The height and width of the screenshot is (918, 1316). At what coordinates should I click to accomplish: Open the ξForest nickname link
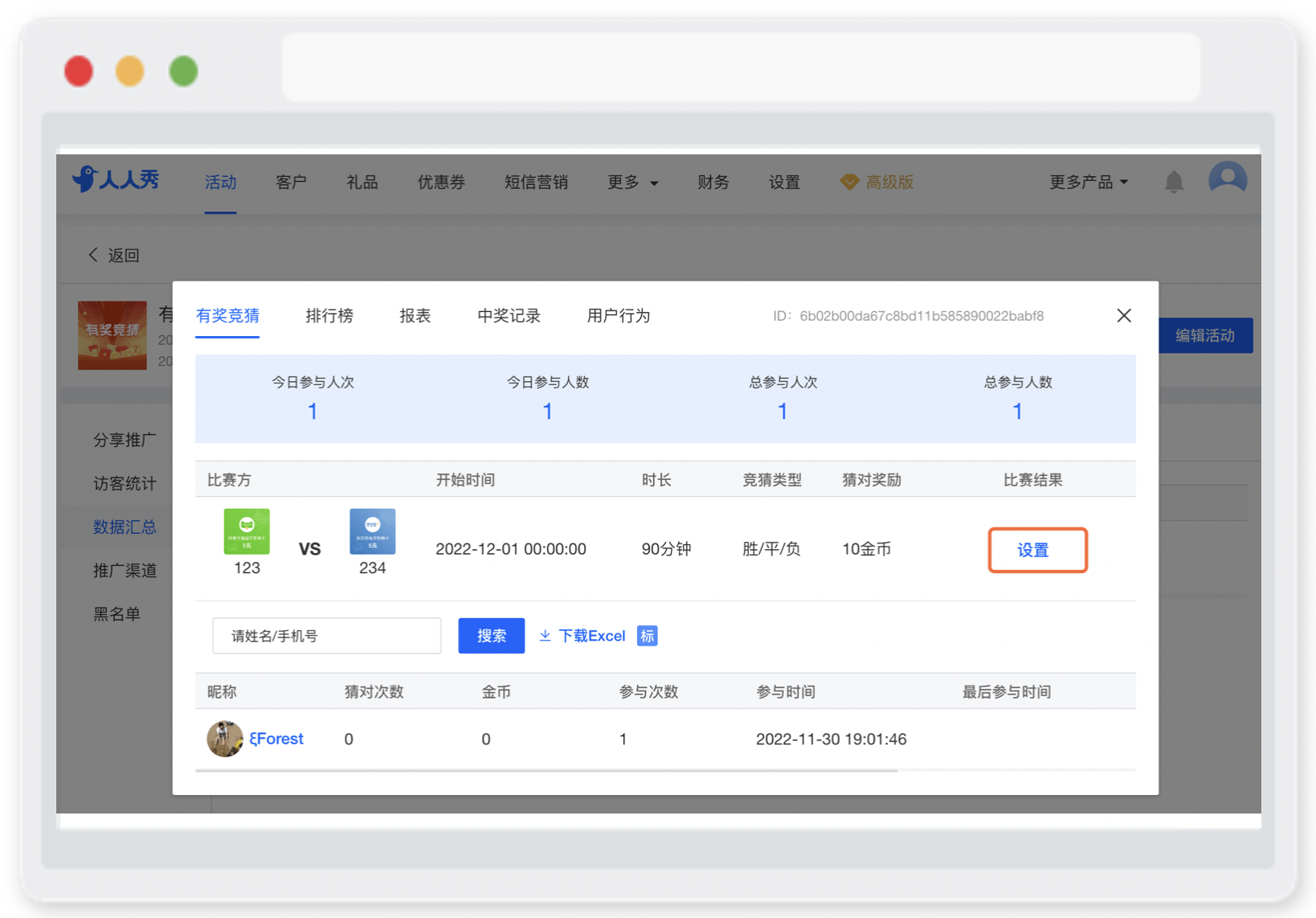pos(276,739)
